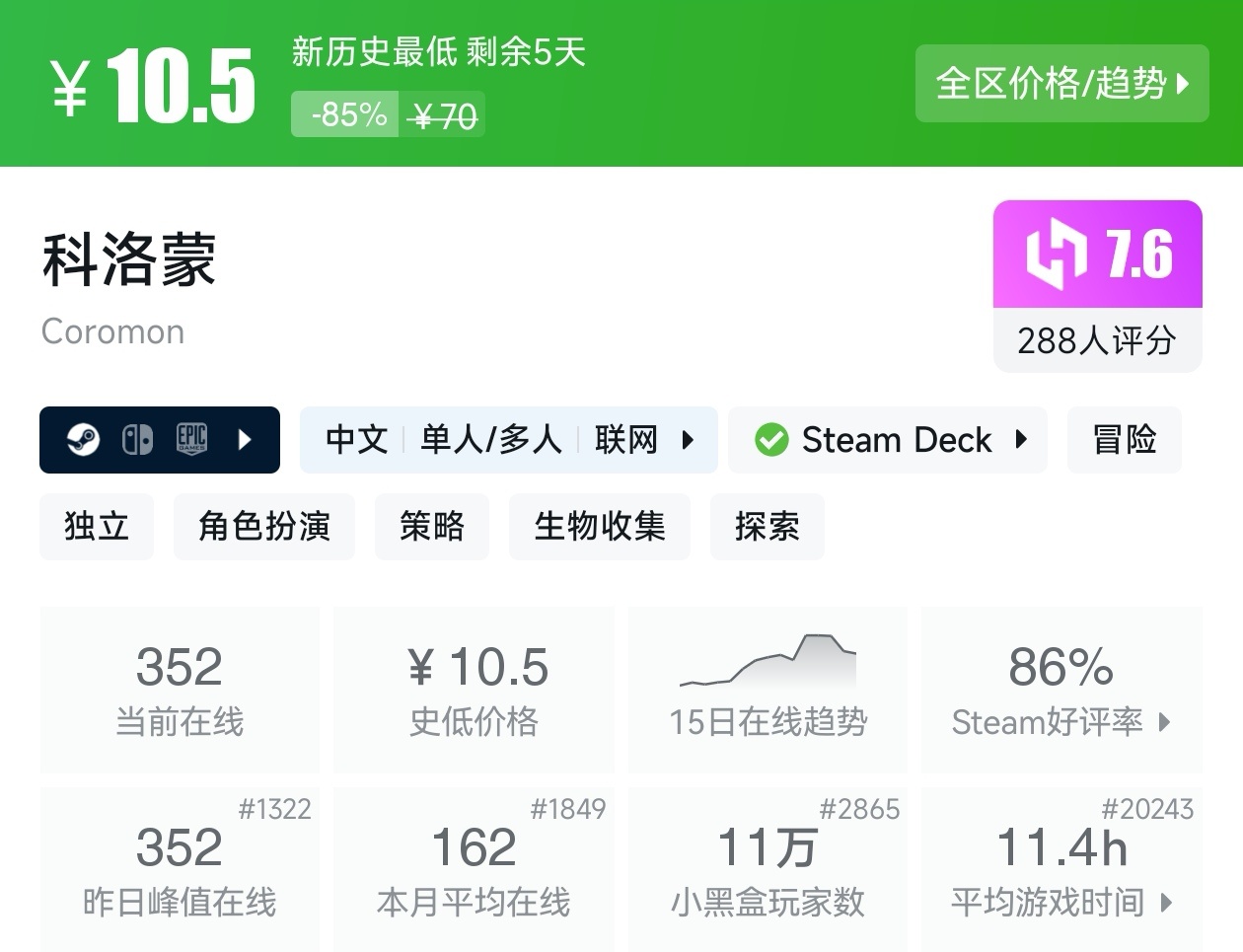
Task: Open 平均游戏时间 playtime details
Action: (x=1060, y=902)
